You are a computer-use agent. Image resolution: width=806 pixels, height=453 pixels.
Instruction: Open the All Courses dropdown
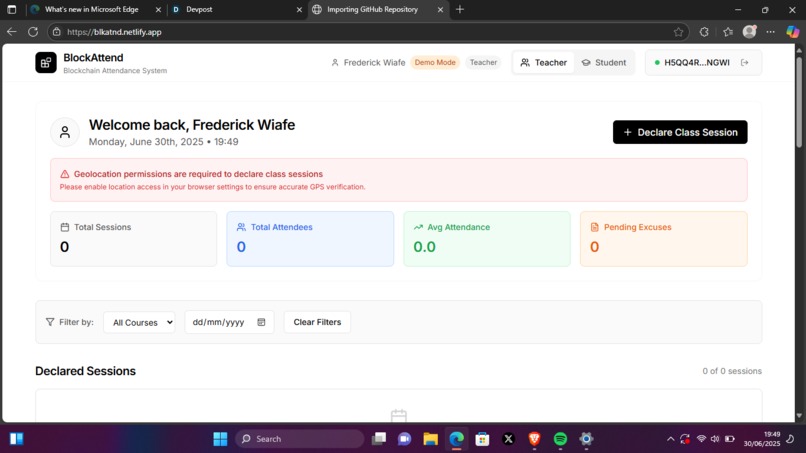139,322
